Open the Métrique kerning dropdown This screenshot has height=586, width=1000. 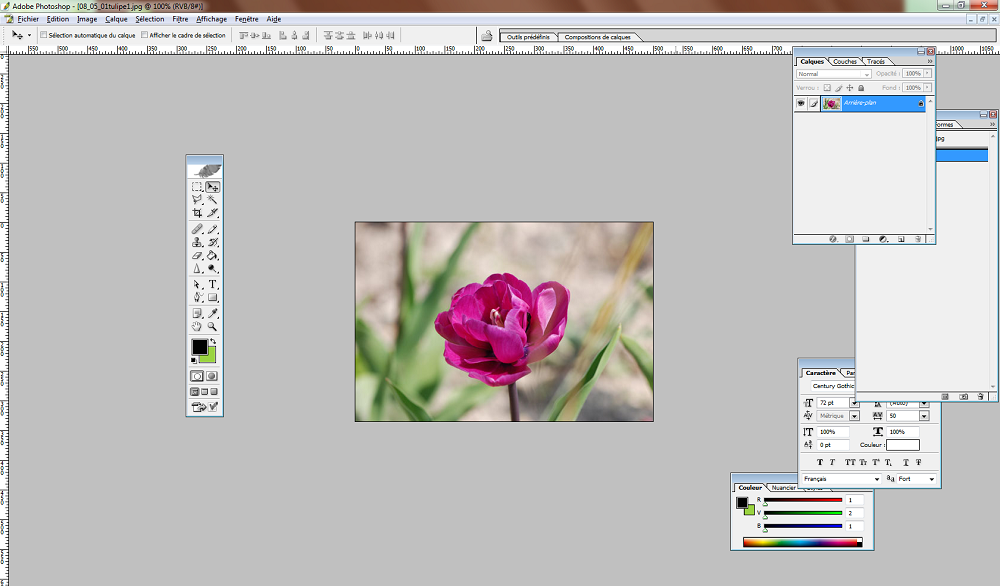coord(854,416)
